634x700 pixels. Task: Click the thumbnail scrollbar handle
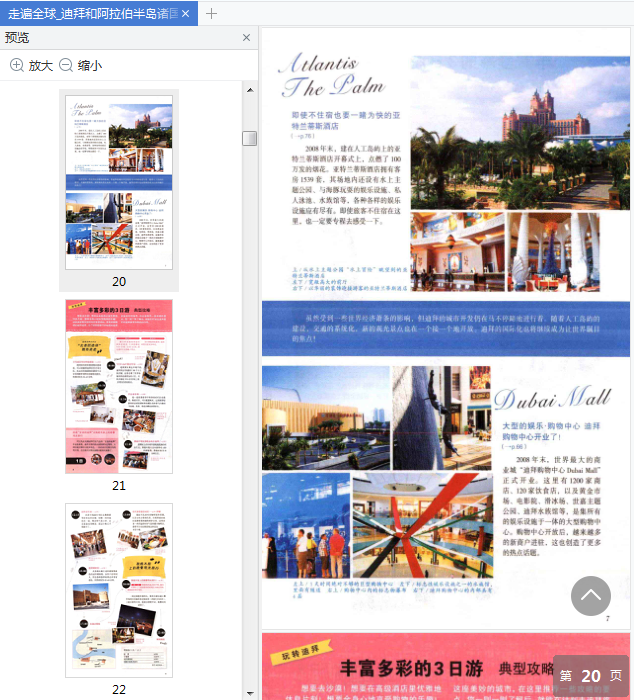tap(250, 138)
